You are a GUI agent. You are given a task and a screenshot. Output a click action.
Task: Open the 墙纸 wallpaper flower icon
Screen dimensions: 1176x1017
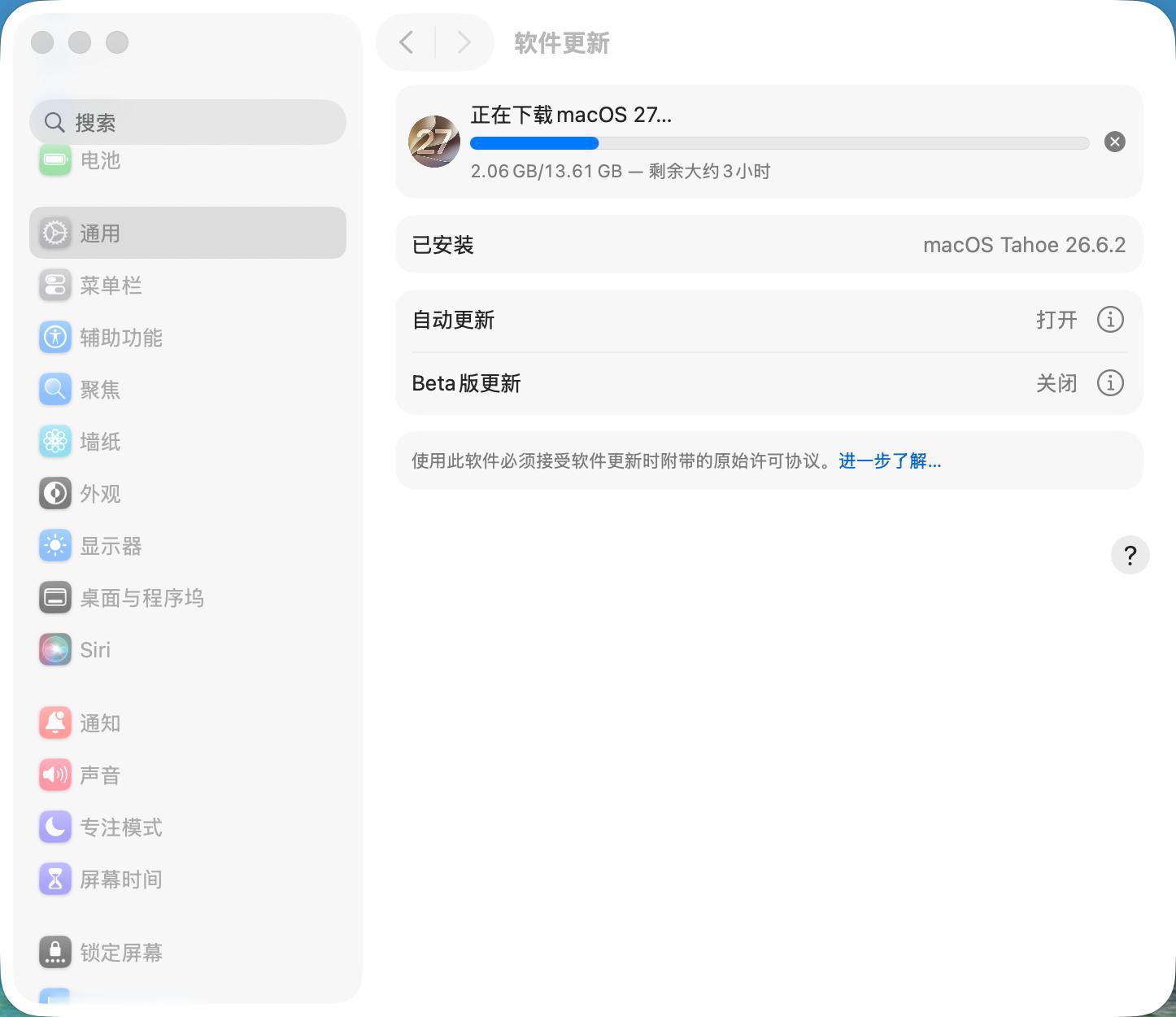pyautogui.click(x=55, y=442)
